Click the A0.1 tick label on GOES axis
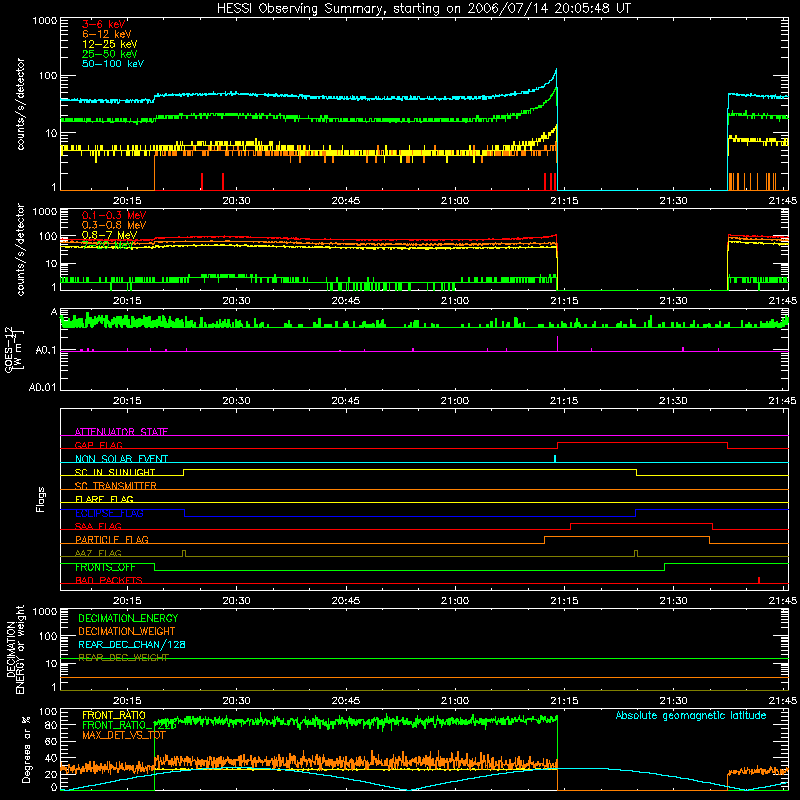The width and height of the screenshot is (800, 800). [x=46, y=351]
